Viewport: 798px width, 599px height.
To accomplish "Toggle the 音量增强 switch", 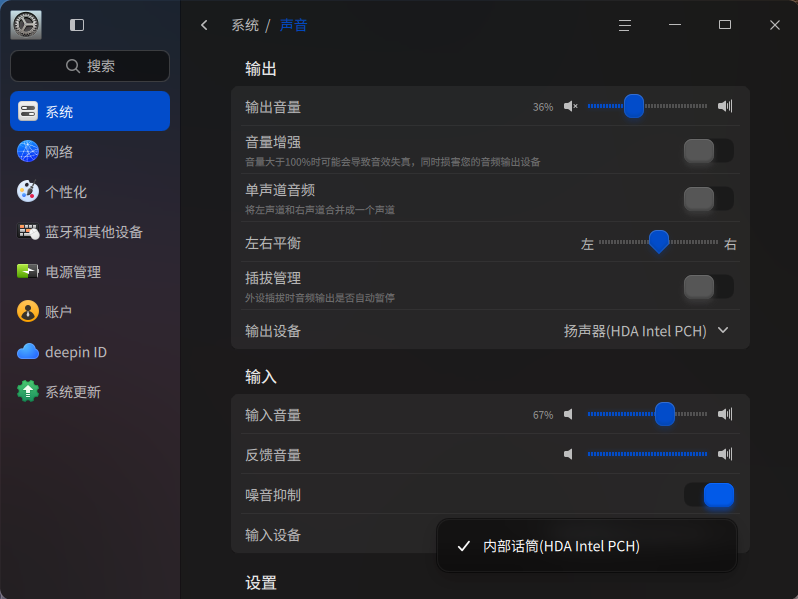I will [x=708, y=151].
